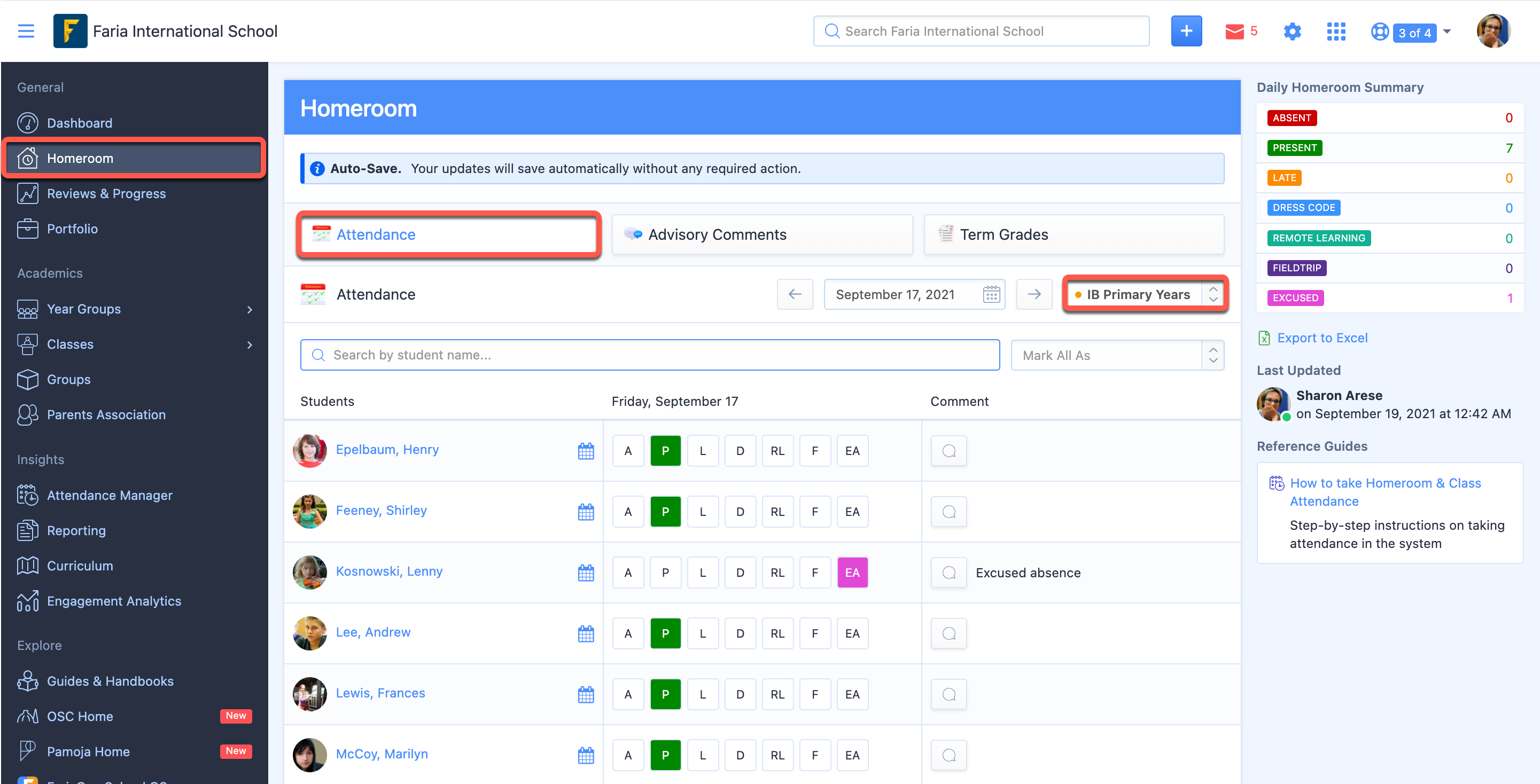The image size is (1540, 784).
Task: Open Lewis, Frances student profile link
Action: (x=380, y=693)
